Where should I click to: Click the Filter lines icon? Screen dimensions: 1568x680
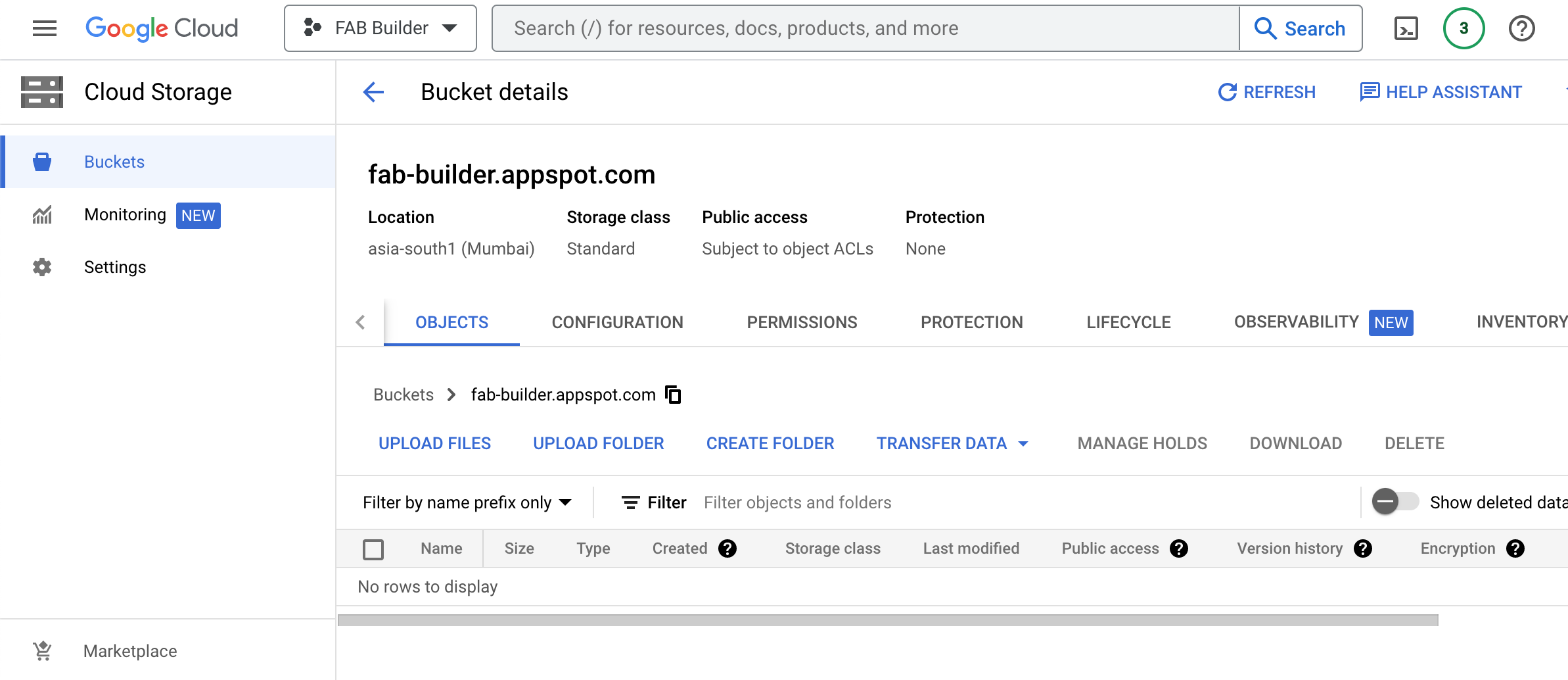[631, 502]
